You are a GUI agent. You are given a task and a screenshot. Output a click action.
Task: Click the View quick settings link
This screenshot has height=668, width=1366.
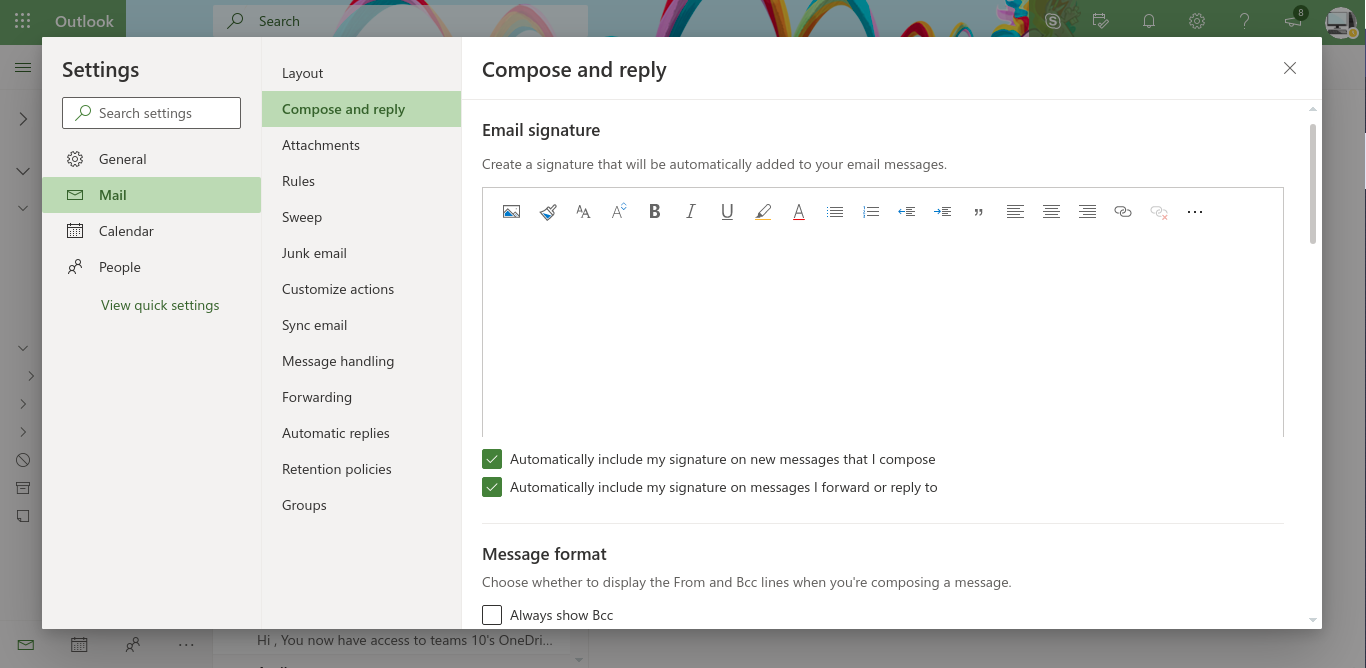pos(160,305)
